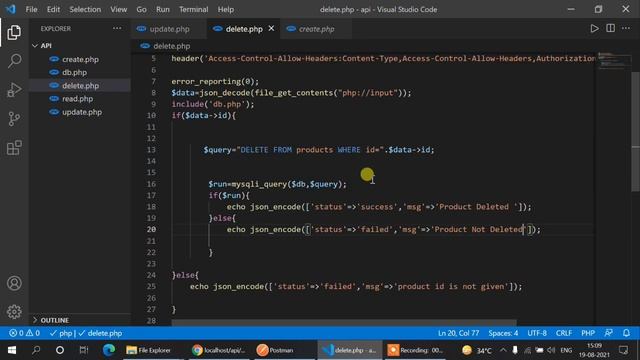The image size is (640, 360).
Task: Open the Edit menu
Action: coord(53,9)
